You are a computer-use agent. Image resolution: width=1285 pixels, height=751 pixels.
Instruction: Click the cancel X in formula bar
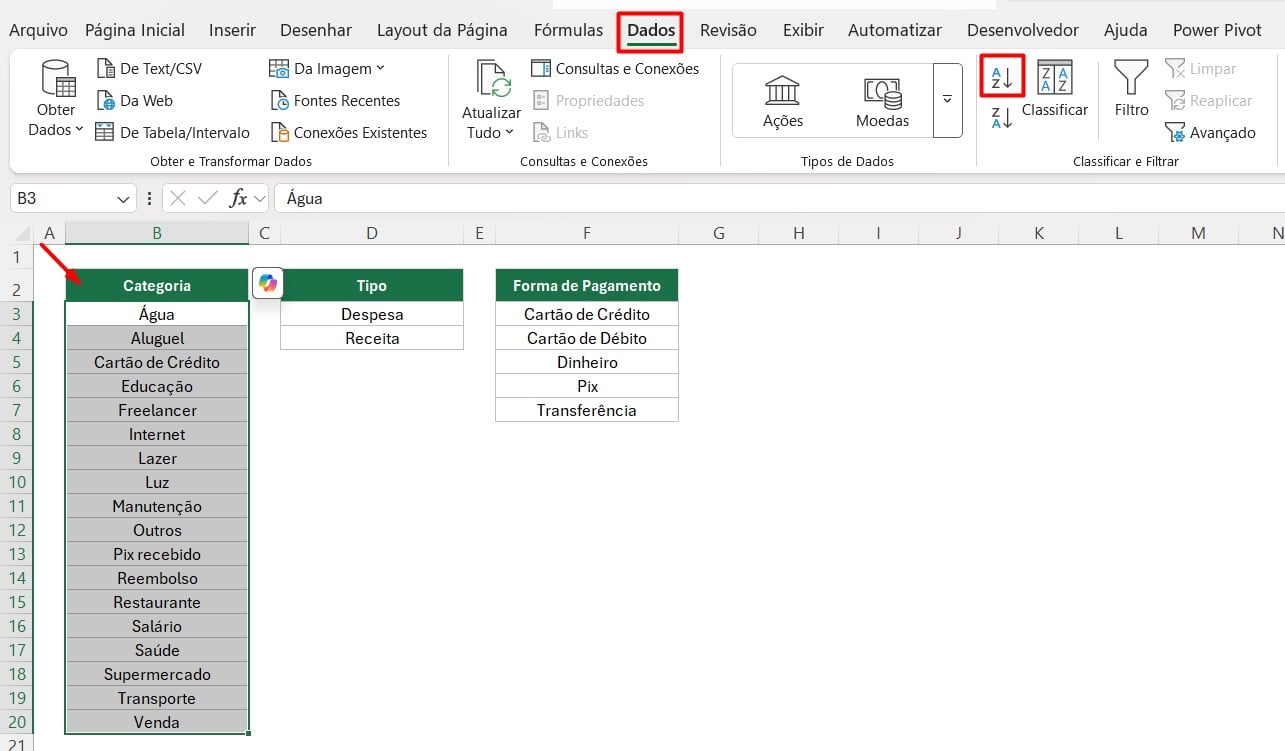pos(178,198)
